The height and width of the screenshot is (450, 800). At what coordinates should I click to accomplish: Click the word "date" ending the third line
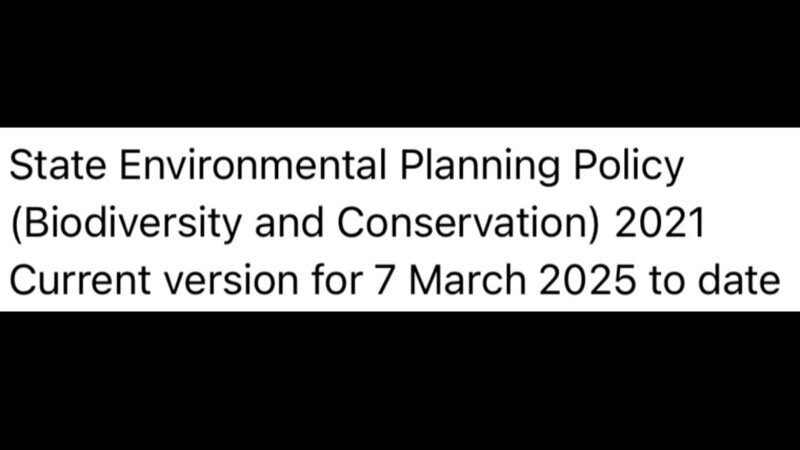[741, 279]
